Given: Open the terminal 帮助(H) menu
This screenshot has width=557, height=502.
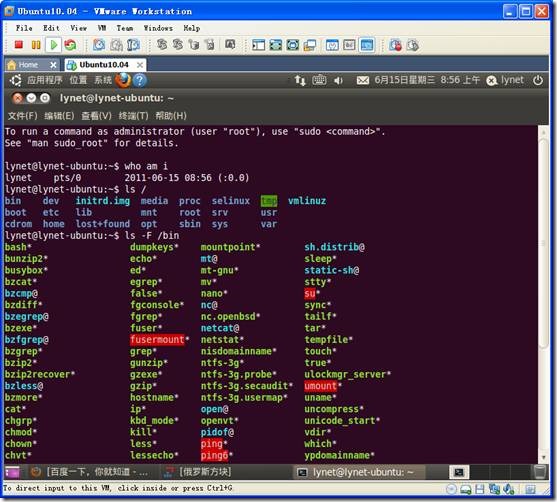Looking at the screenshot, I should coord(171,116).
